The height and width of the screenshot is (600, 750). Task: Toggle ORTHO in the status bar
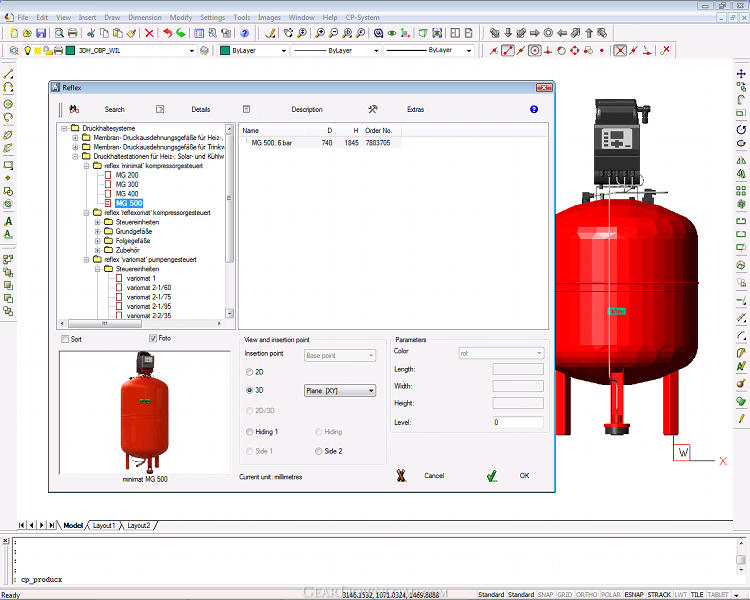tap(586, 594)
